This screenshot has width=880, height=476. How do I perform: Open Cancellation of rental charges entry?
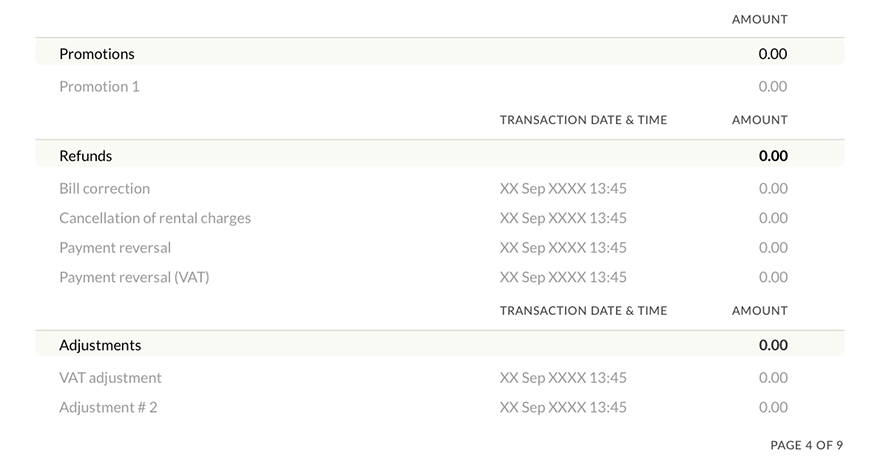155,218
